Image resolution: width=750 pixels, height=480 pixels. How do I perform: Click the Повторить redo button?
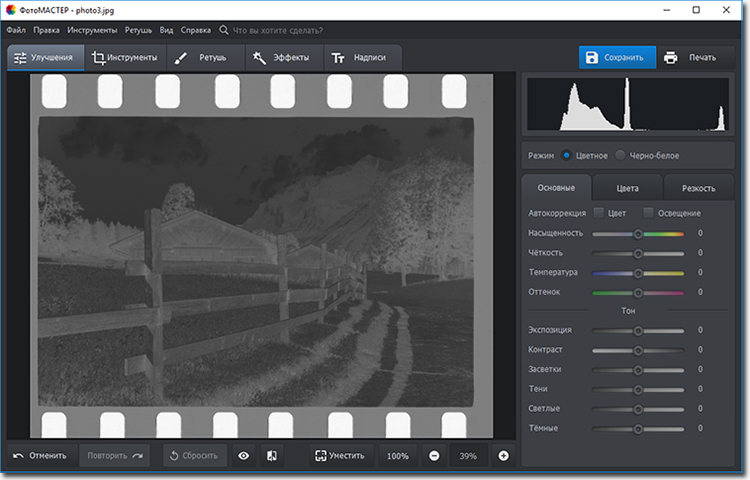click(x=114, y=456)
